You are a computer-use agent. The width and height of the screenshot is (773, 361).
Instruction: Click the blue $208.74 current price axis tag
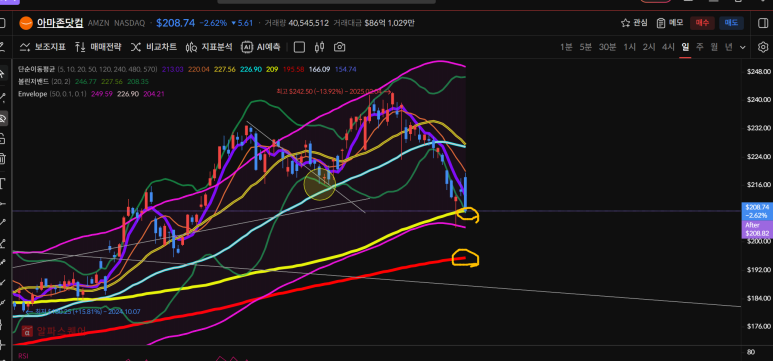757,211
